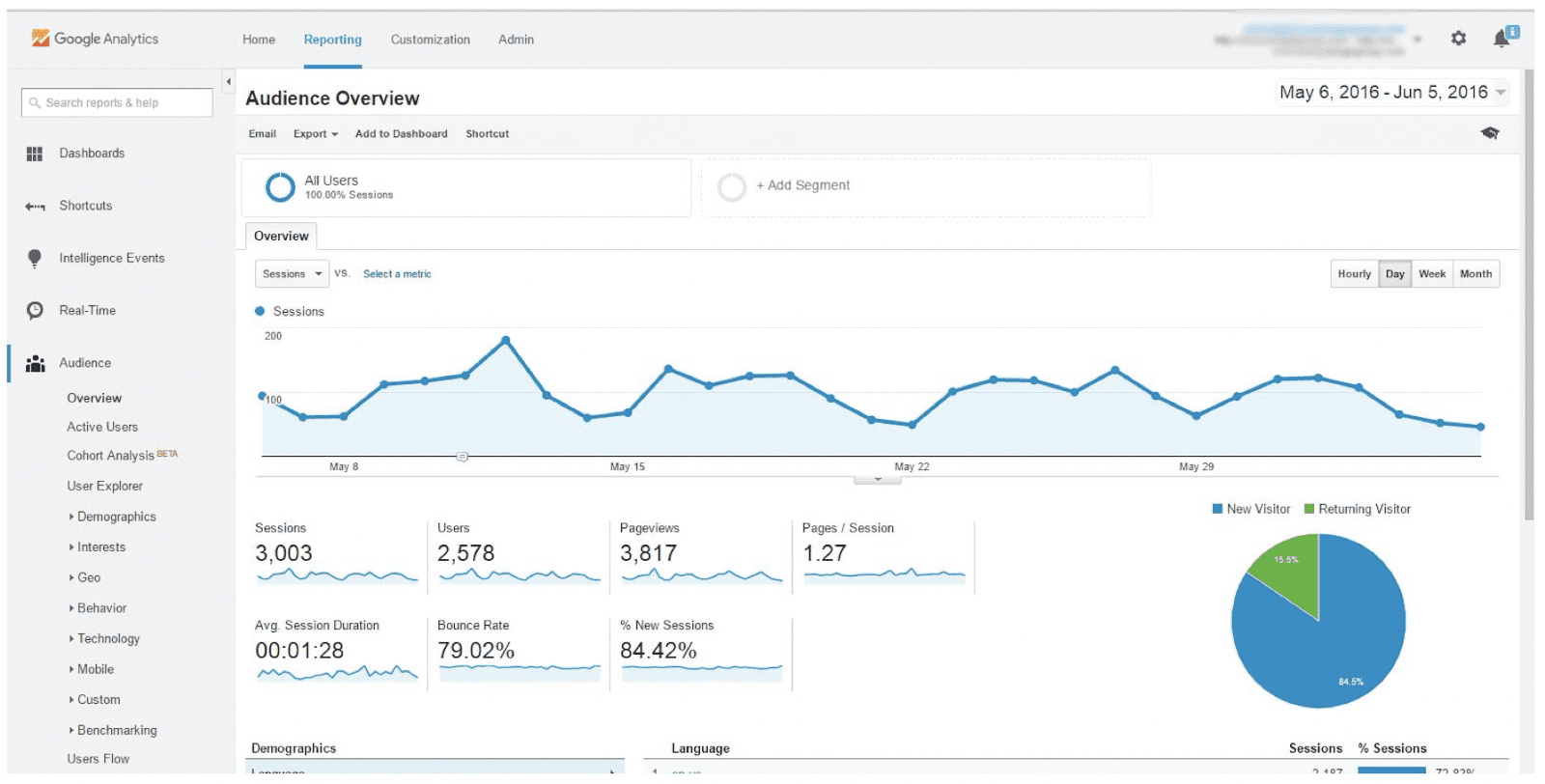Click the Real-Time clock icon
Viewport: 1545px width, 784px height.
tap(35, 311)
